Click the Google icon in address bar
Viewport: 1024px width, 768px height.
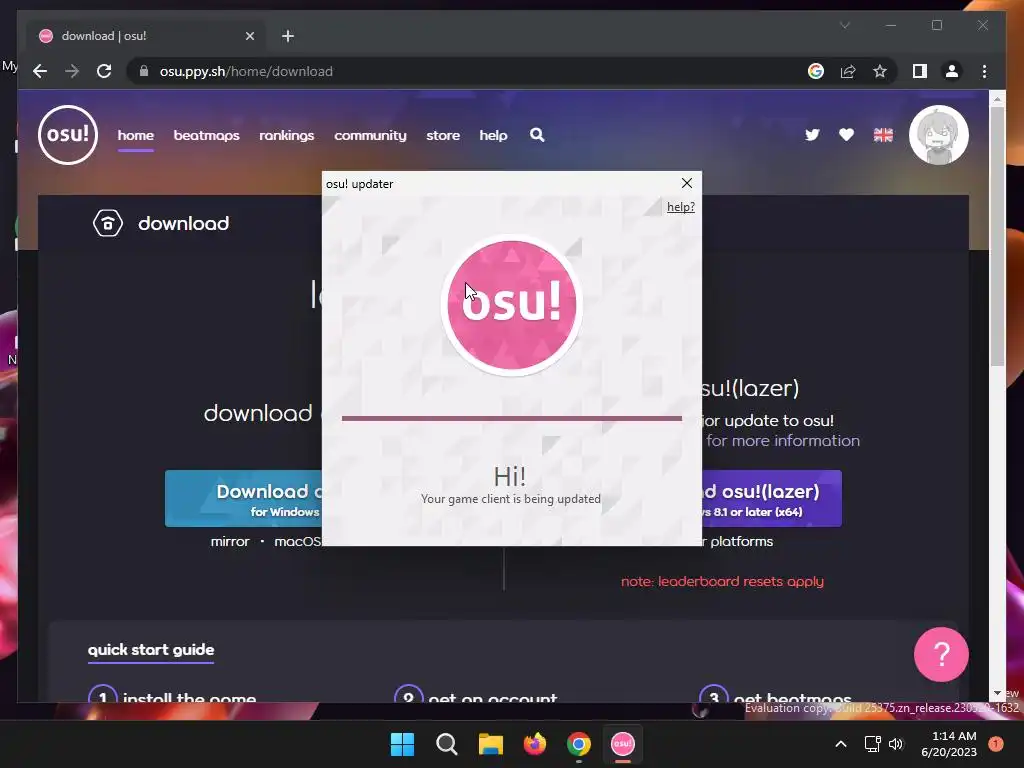click(x=816, y=71)
